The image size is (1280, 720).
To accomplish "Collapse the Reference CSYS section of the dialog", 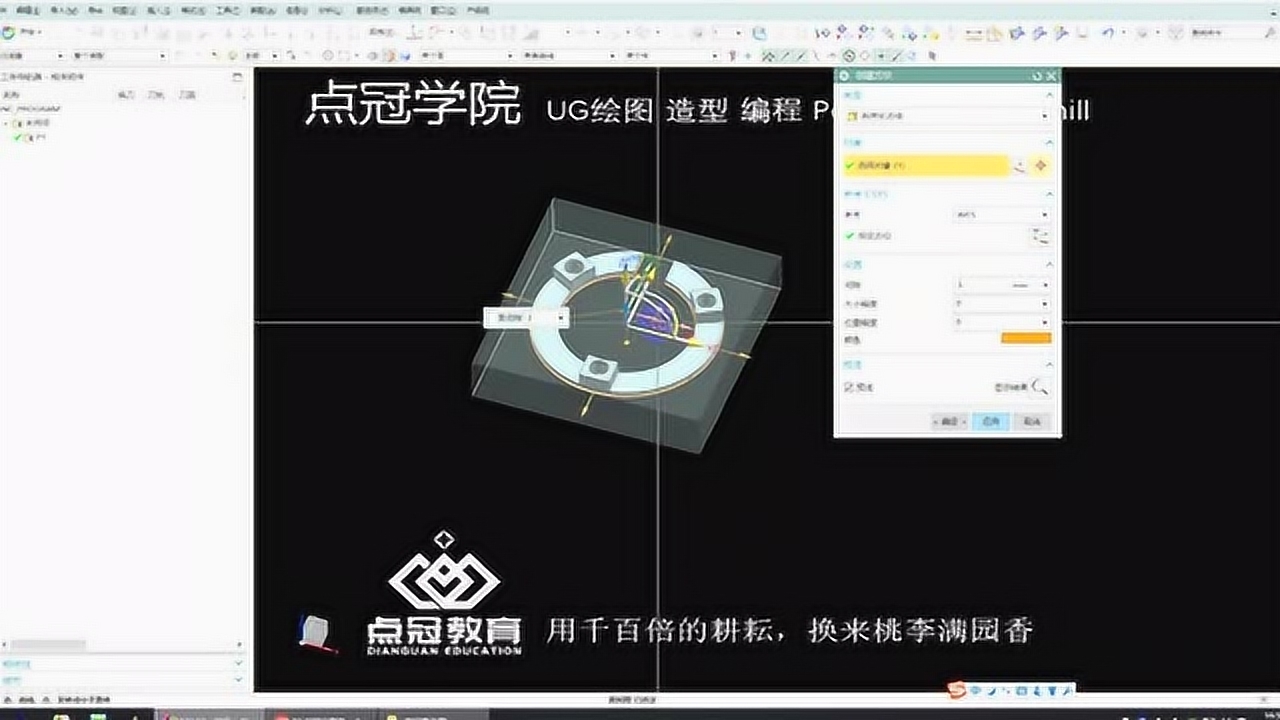I will 1049,194.
